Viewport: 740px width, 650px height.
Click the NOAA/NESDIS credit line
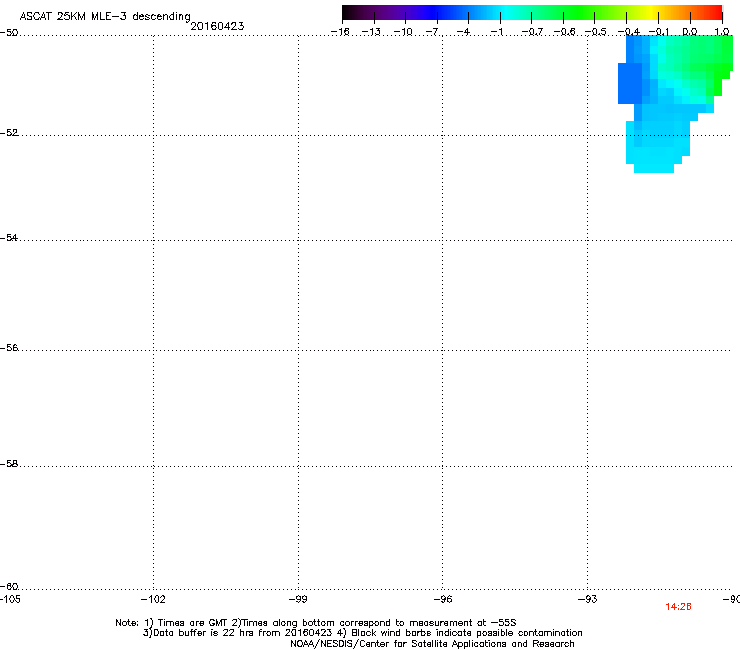click(x=432, y=644)
